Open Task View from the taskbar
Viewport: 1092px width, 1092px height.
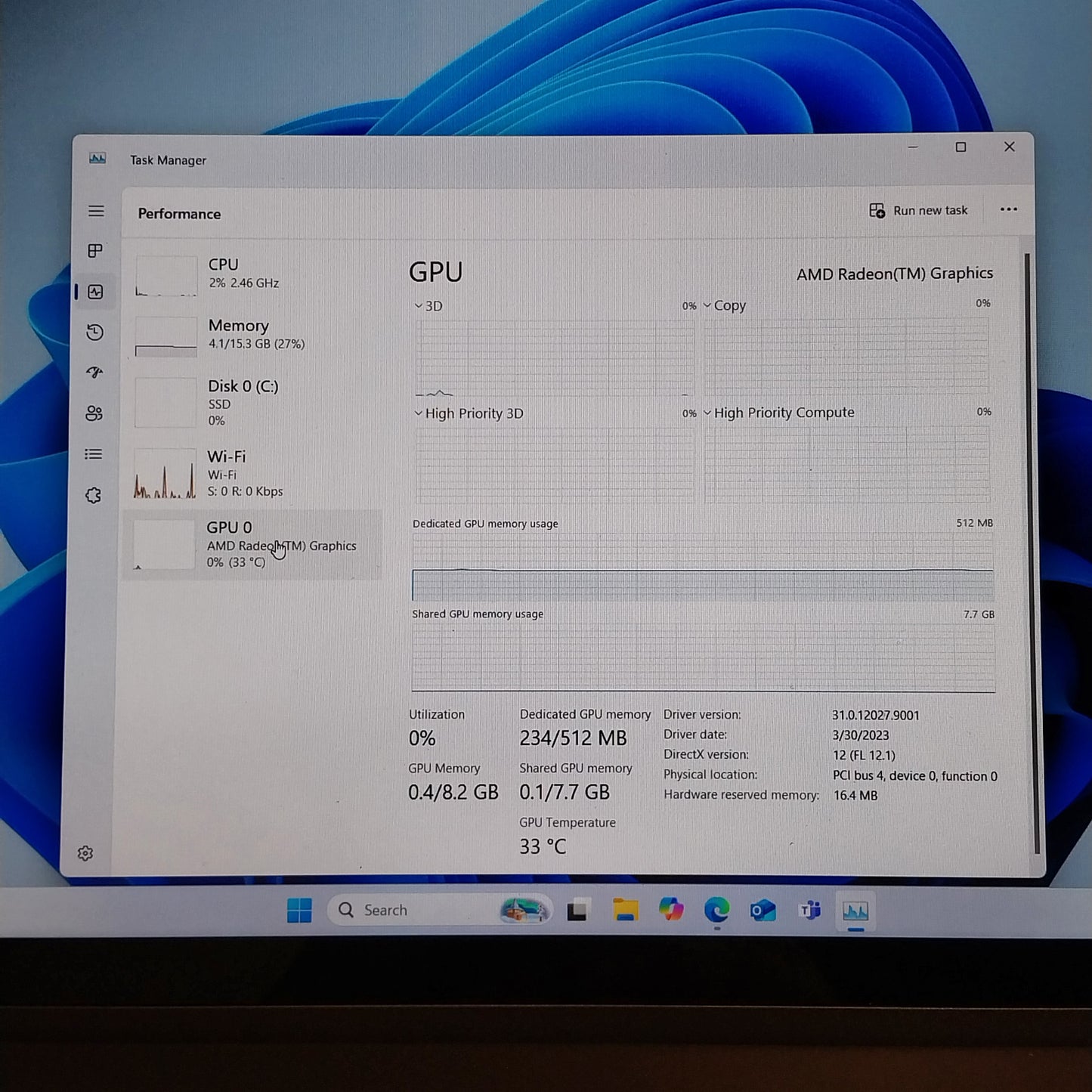tap(578, 911)
